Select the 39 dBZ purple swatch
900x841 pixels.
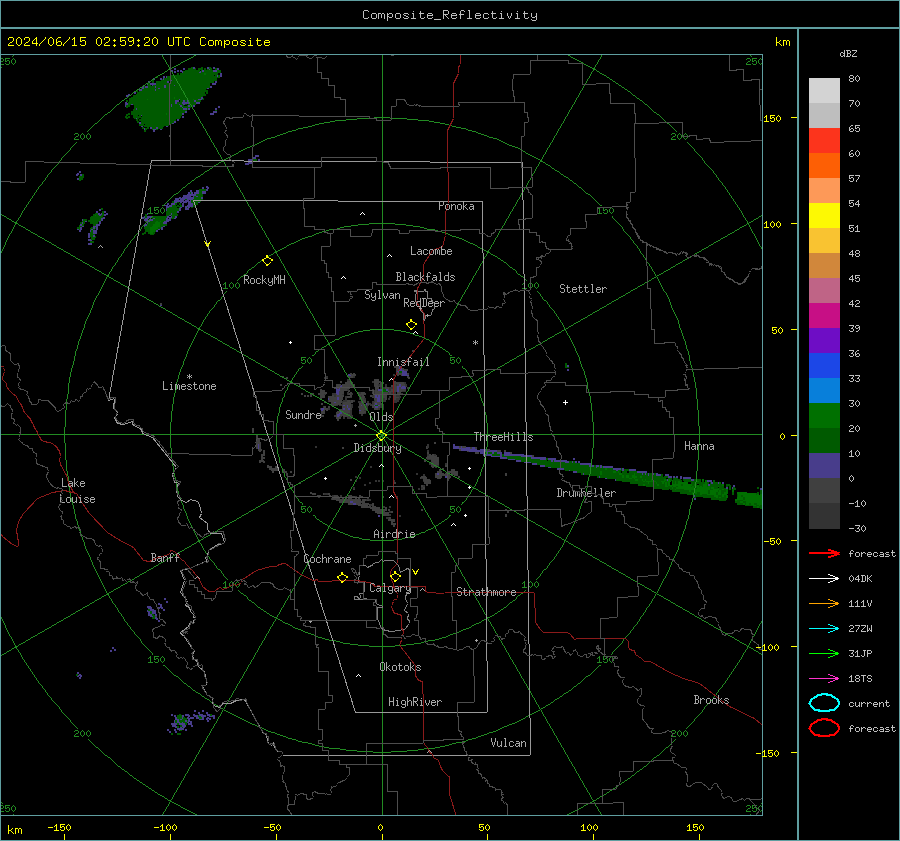tap(824, 340)
